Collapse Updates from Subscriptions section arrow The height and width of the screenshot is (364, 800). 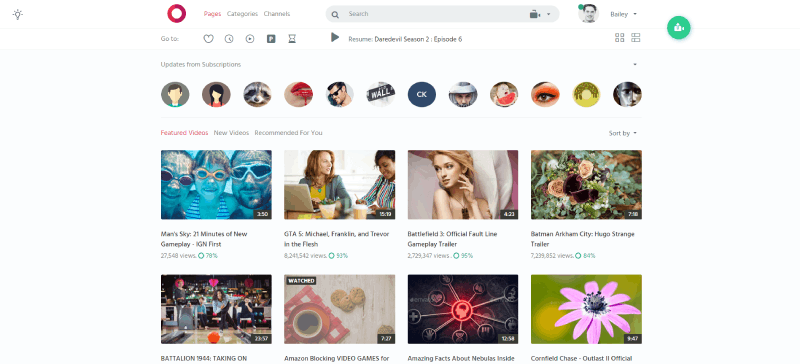pyautogui.click(x=635, y=64)
